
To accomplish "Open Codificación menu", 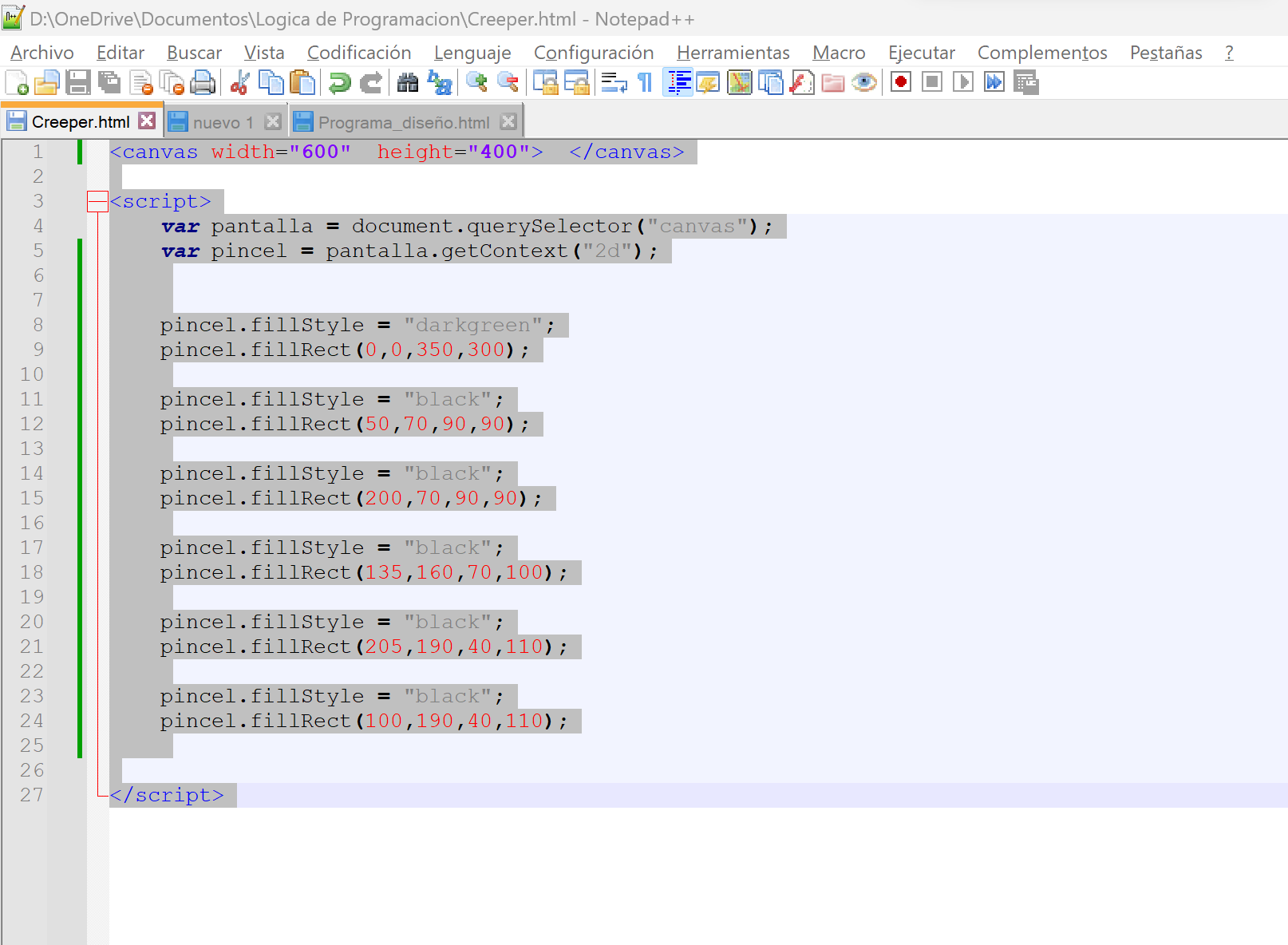I will coord(359,53).
